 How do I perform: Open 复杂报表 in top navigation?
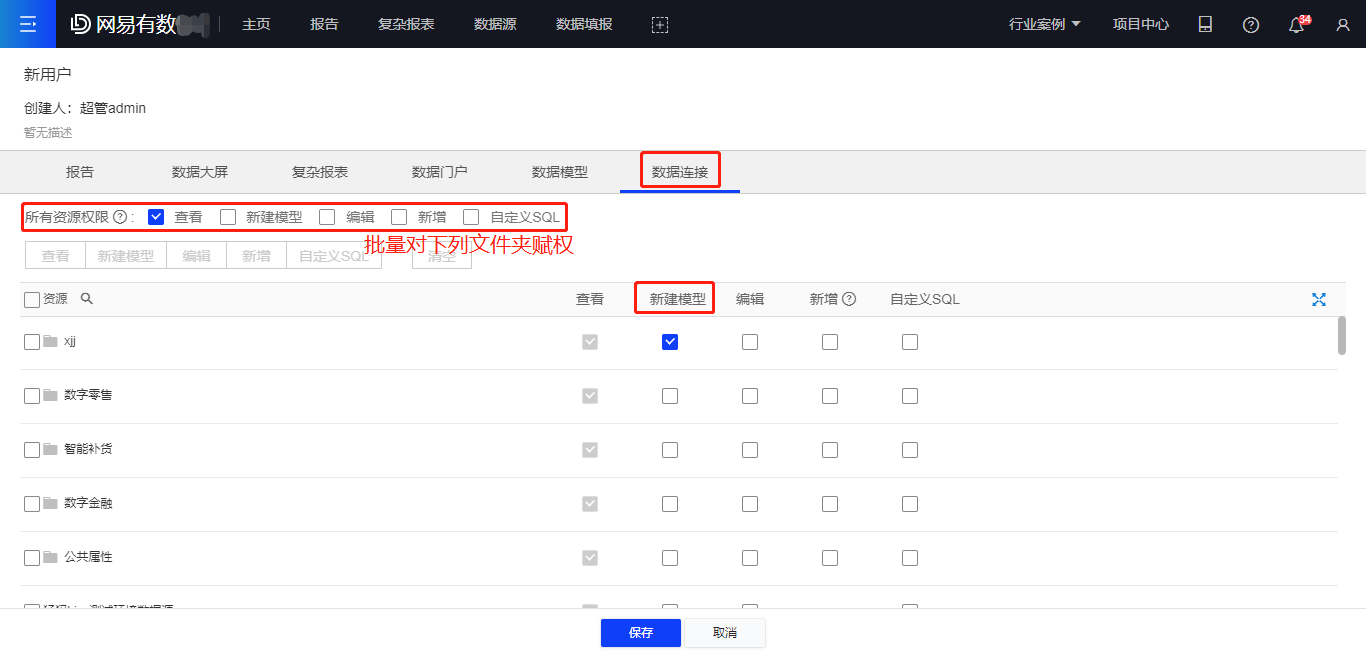point(406,25)
